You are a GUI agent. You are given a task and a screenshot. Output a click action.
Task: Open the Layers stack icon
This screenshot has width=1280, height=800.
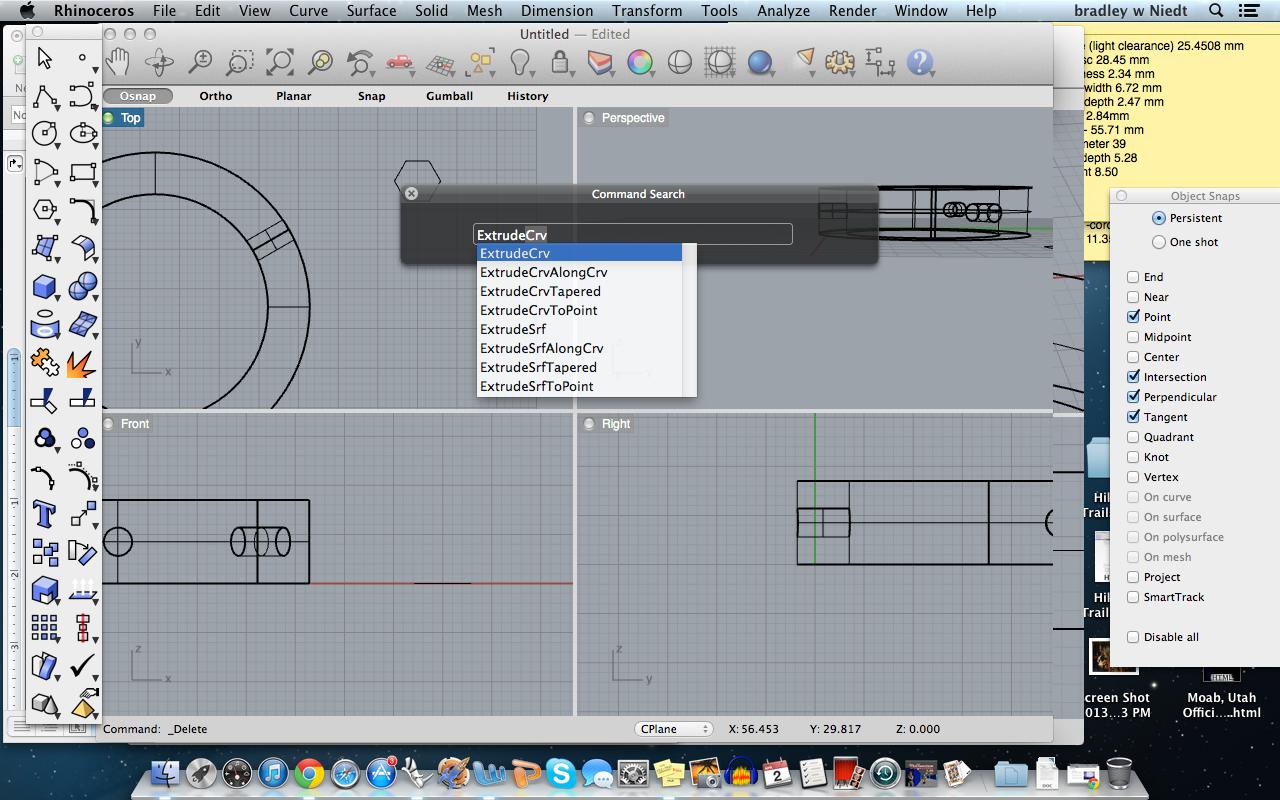pyautogui.click(x=600, y=62)
